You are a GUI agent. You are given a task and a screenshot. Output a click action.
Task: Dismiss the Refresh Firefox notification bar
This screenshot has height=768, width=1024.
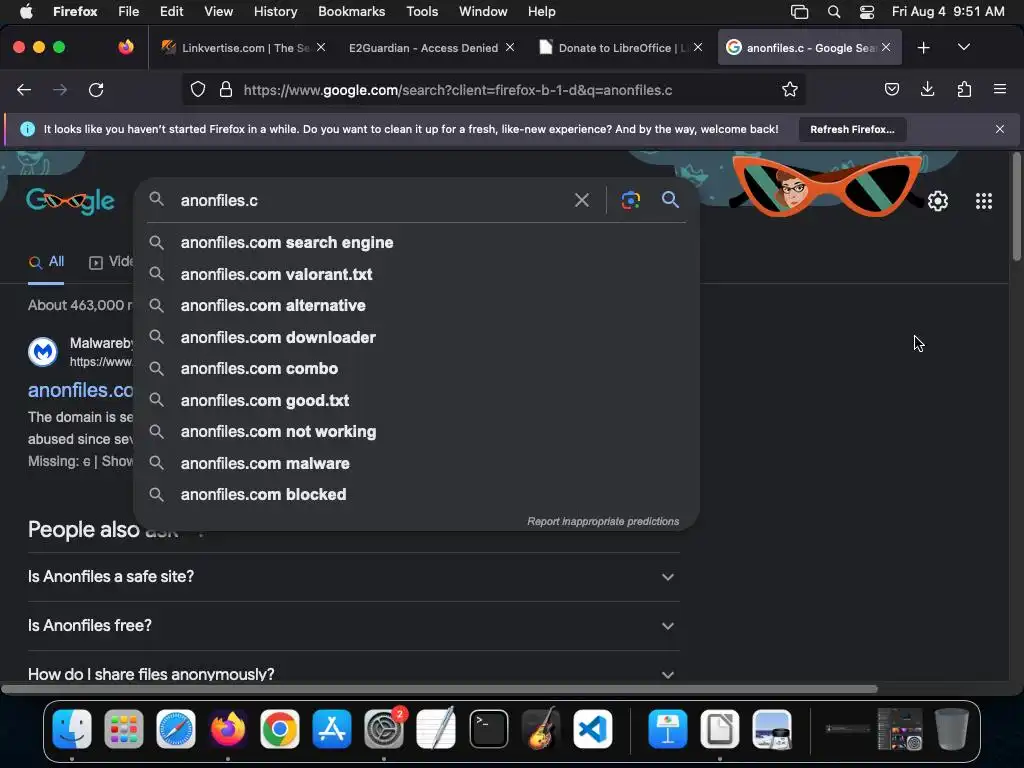click(x=999, y=129)
